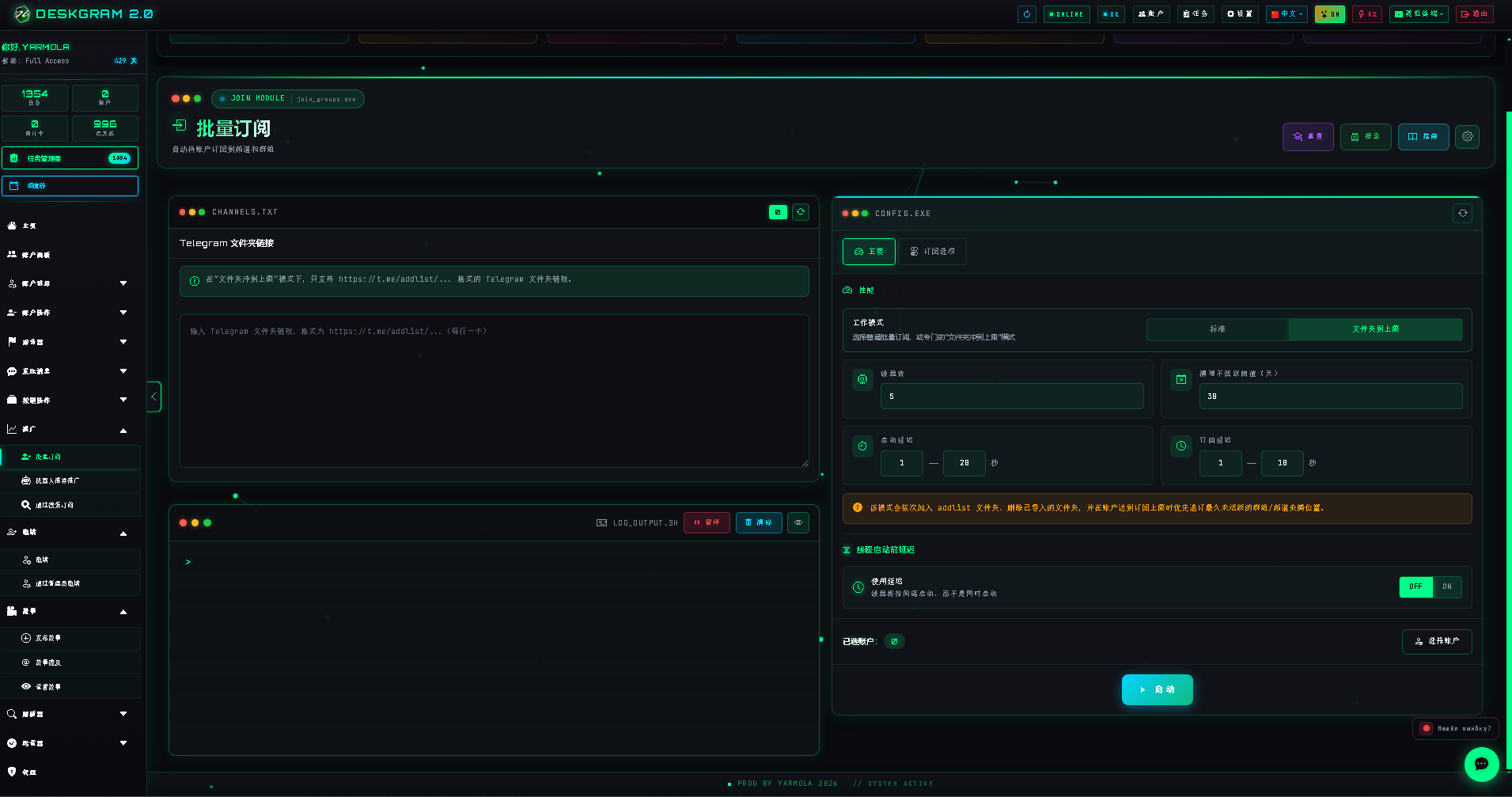
Task: Open the view stories item with eye icon
Action: [x=71, y=687]
